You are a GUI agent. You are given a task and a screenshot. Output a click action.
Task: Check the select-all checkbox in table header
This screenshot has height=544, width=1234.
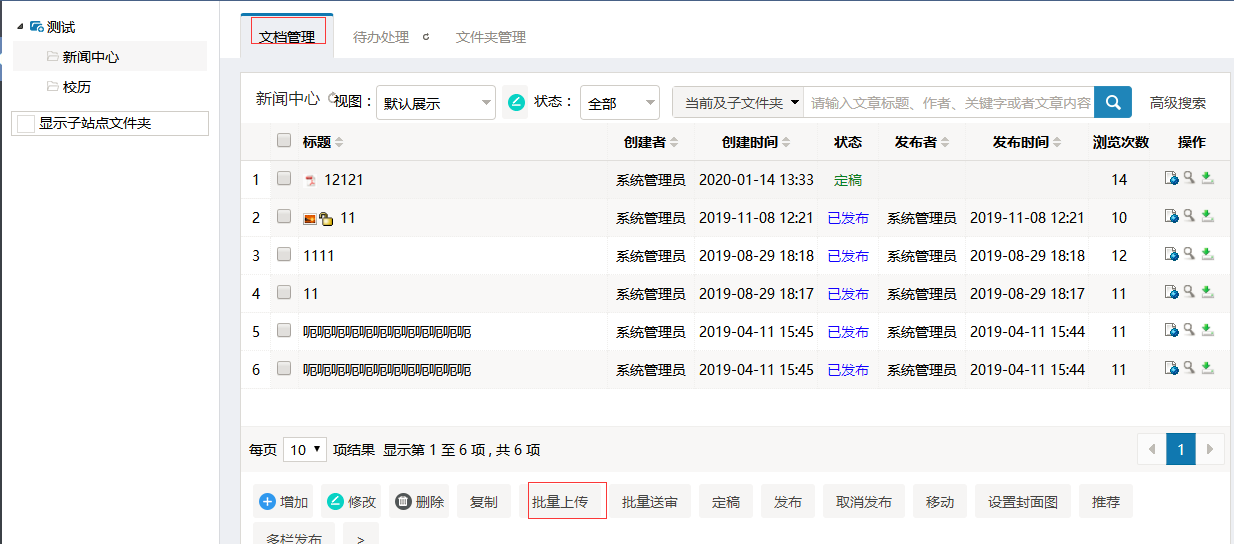[x=284, y=141]
